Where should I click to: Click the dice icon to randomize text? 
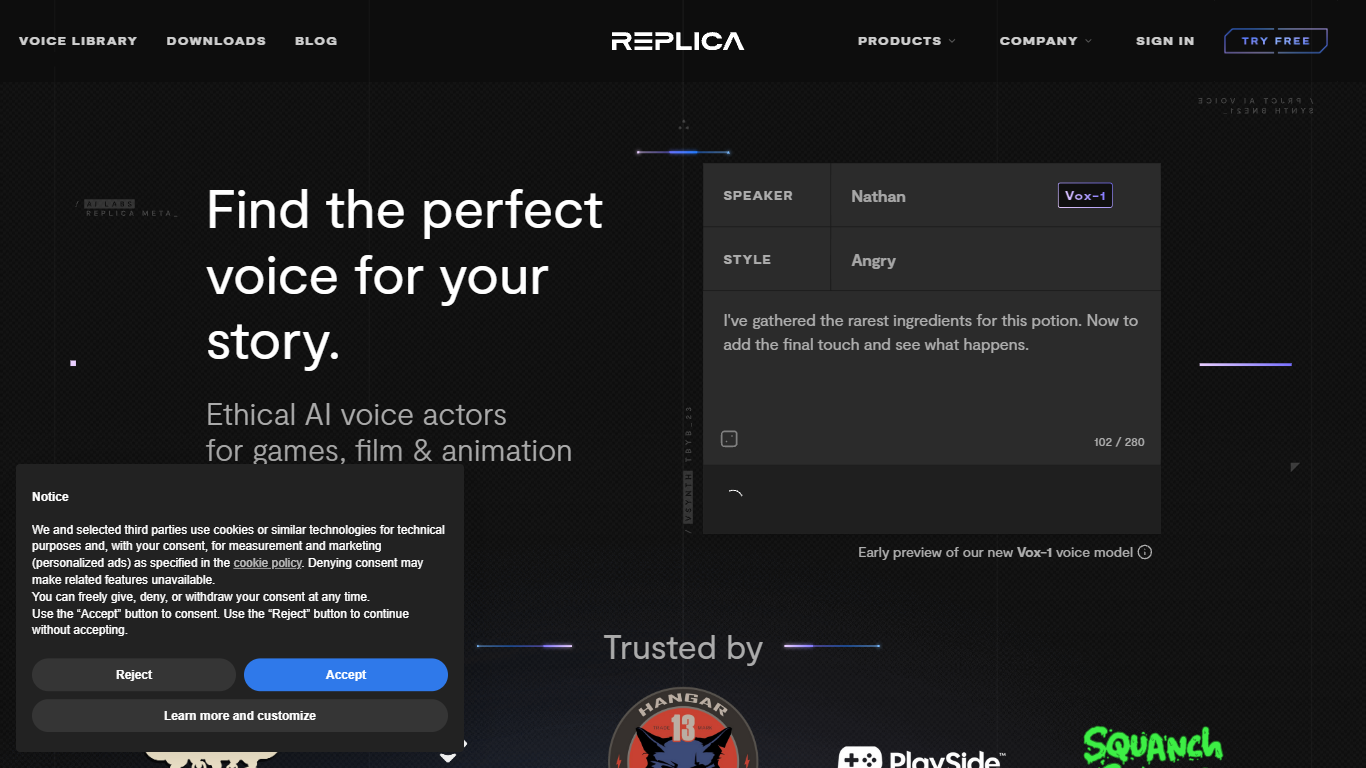[x=729, y=439]
